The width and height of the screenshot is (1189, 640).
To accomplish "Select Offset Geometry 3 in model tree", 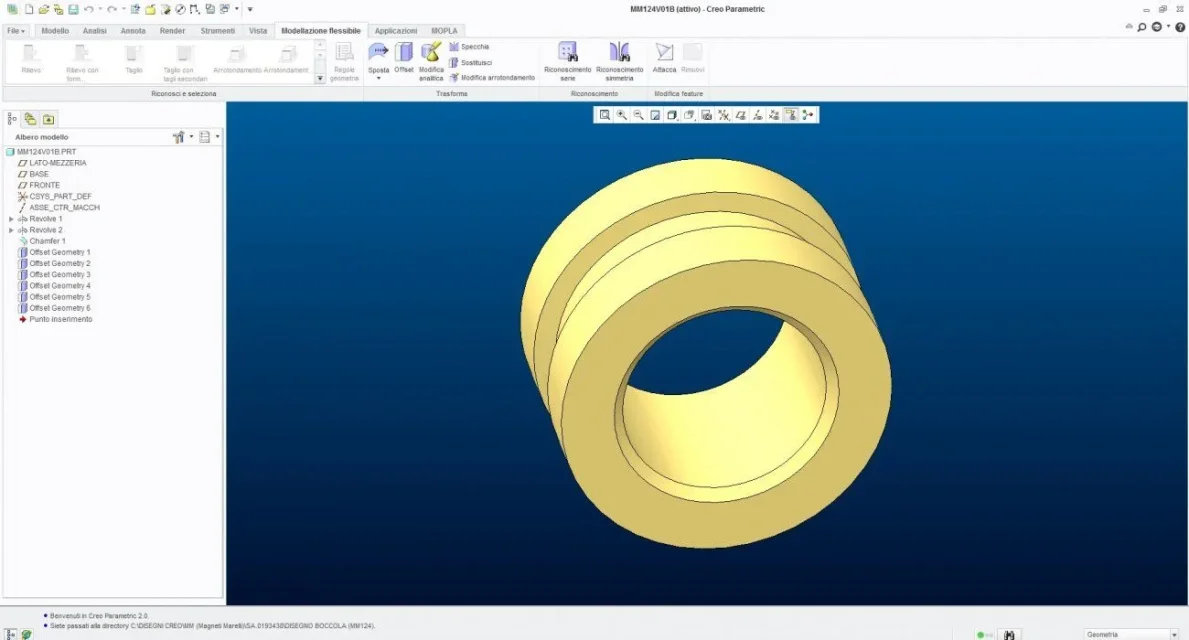I will pos(59,275).
